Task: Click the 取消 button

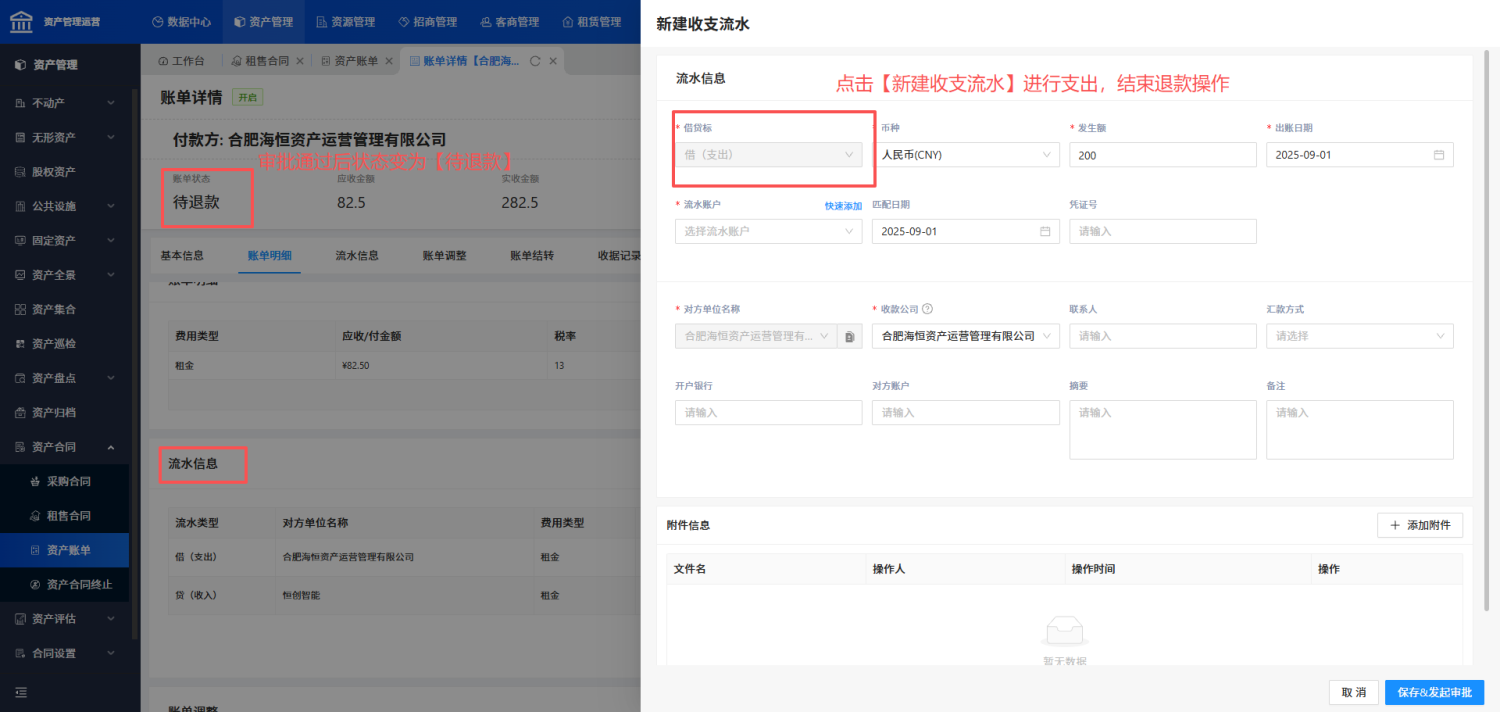Action: tap(1354, 692)
